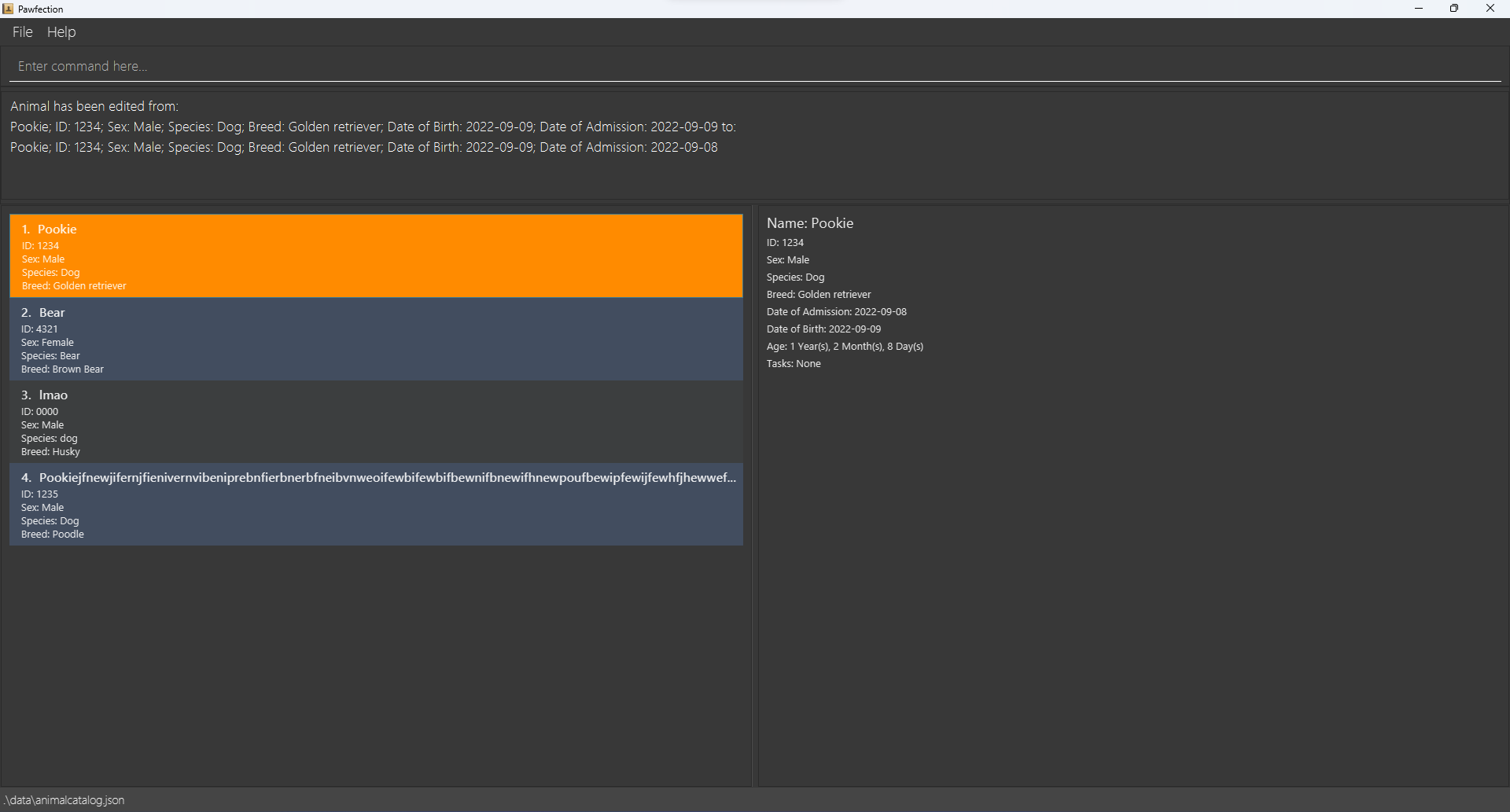1510x812 pixels.
Task: Click 'Breed: Husky' in the lmao card
Action: pyautogui.click(x=50, y=452)
